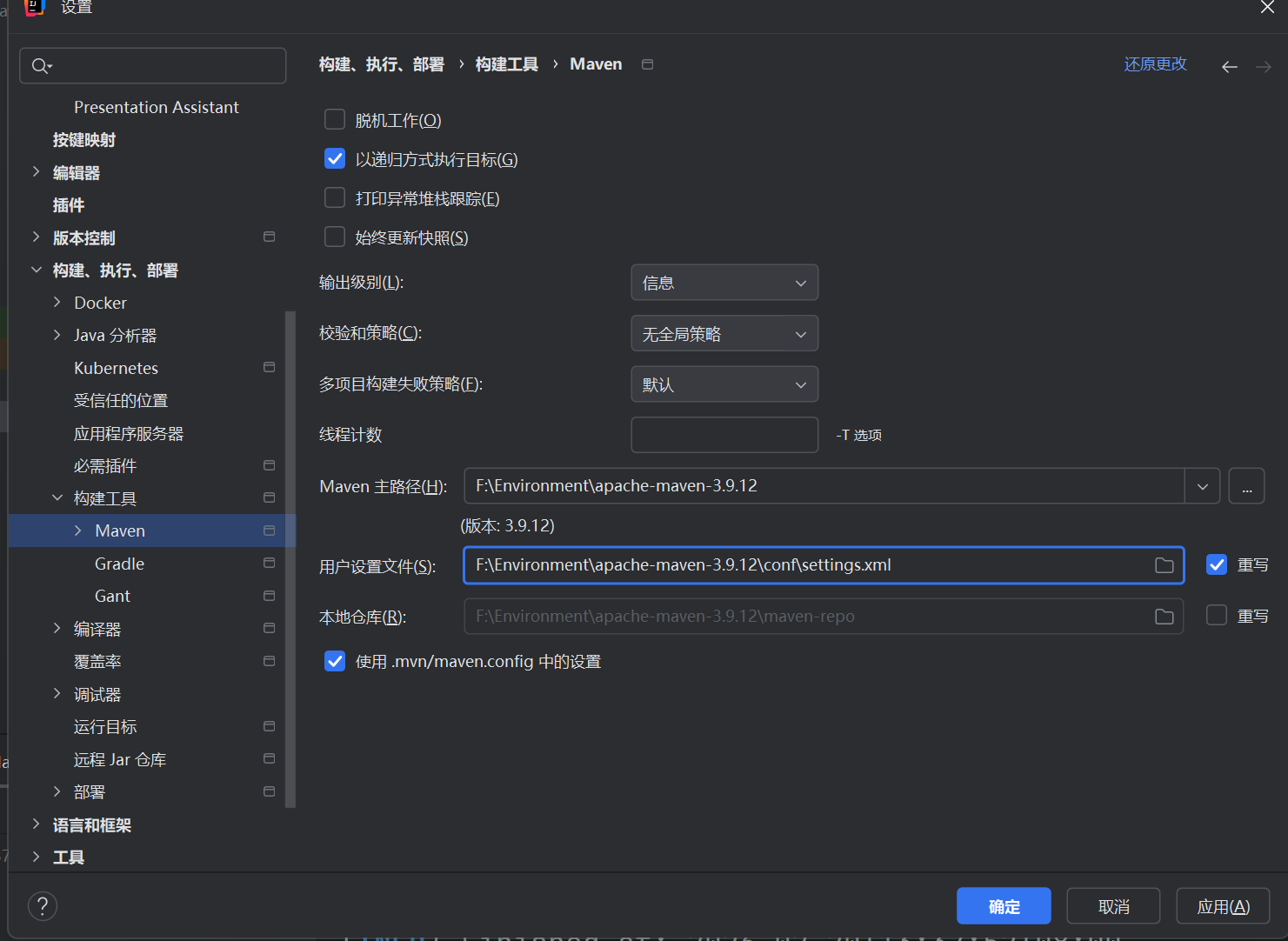Click the IntelliJ logo in title bar
This screenshot has width=1288, height=941.
point(34,7)
